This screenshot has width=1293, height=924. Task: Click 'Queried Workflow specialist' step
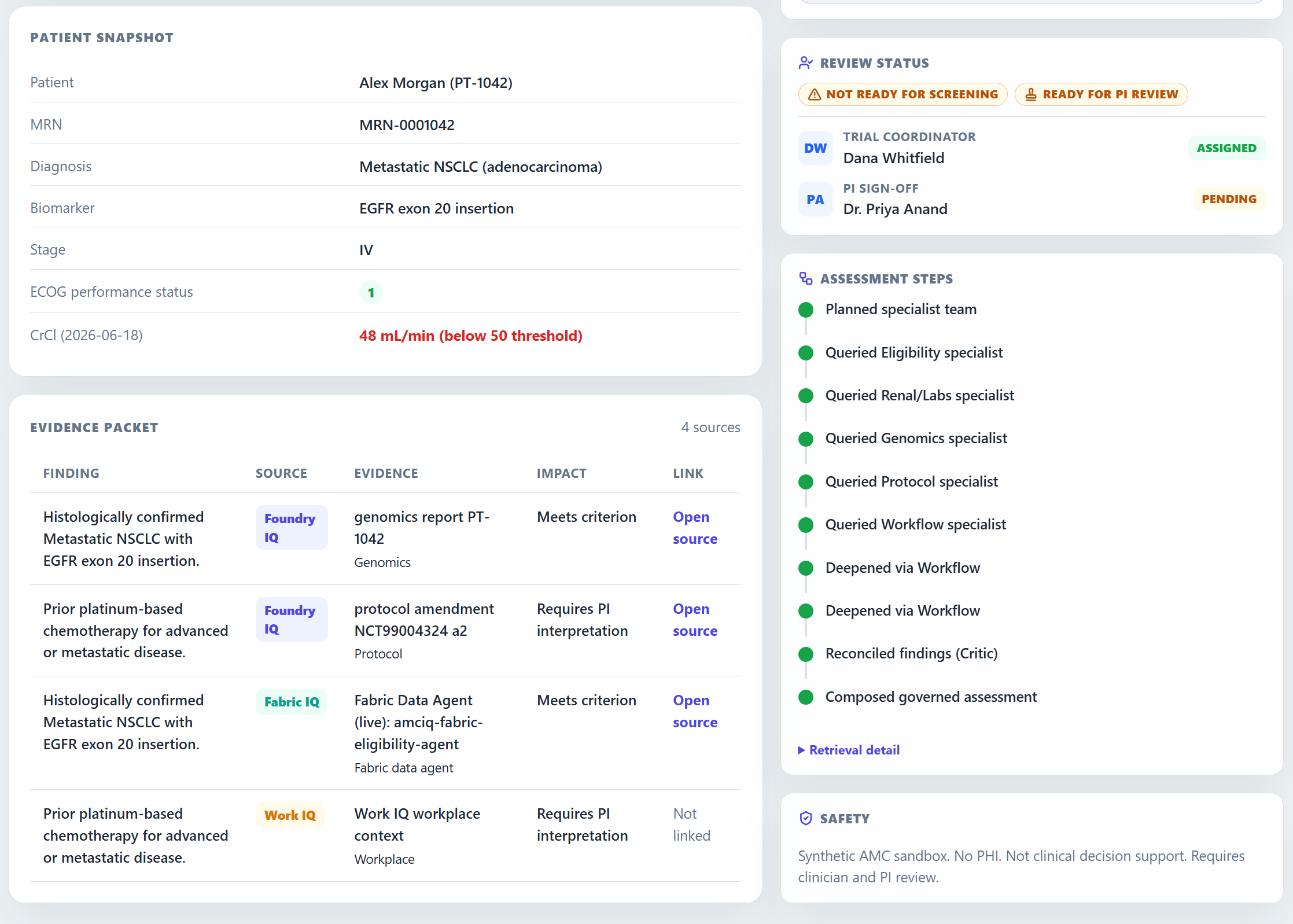coord(915,524)
